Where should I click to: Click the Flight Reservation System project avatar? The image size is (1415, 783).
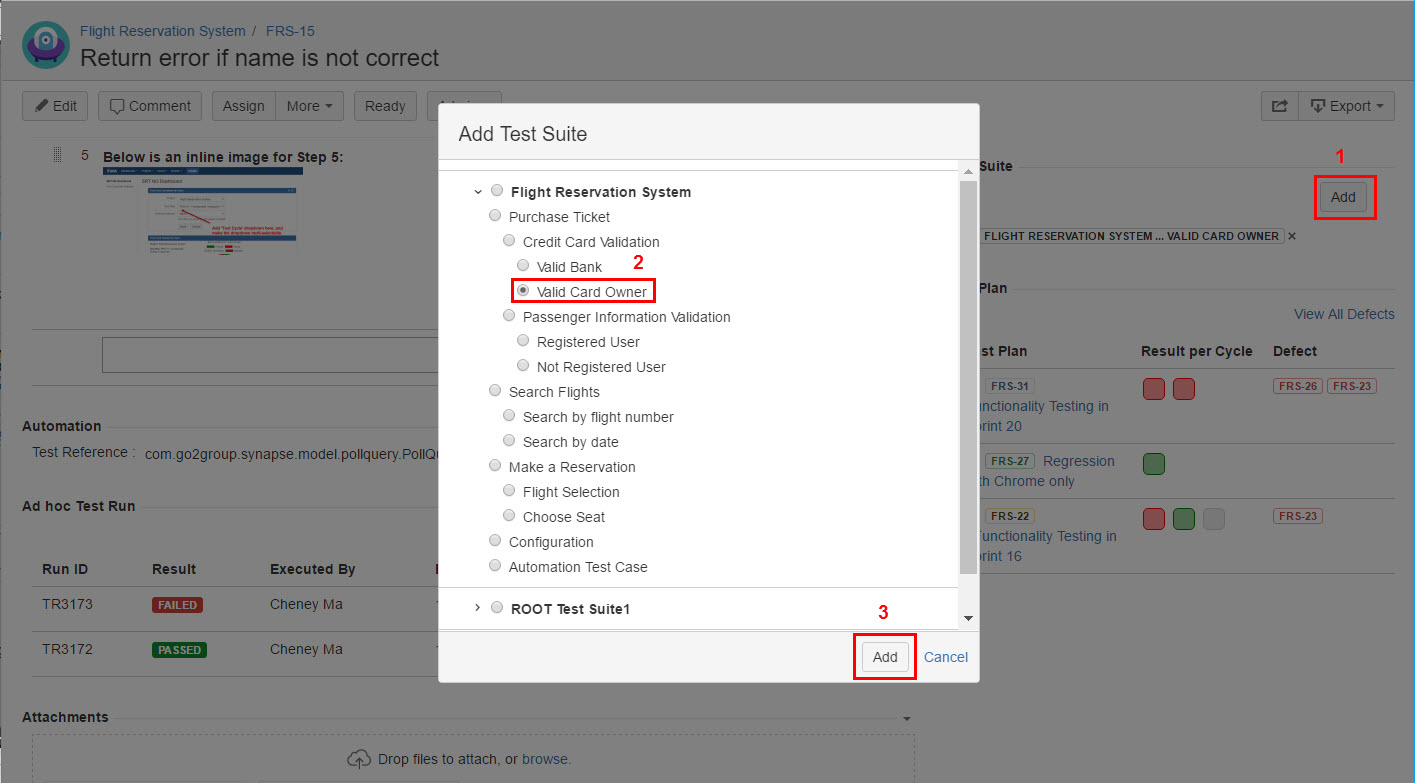46,45
